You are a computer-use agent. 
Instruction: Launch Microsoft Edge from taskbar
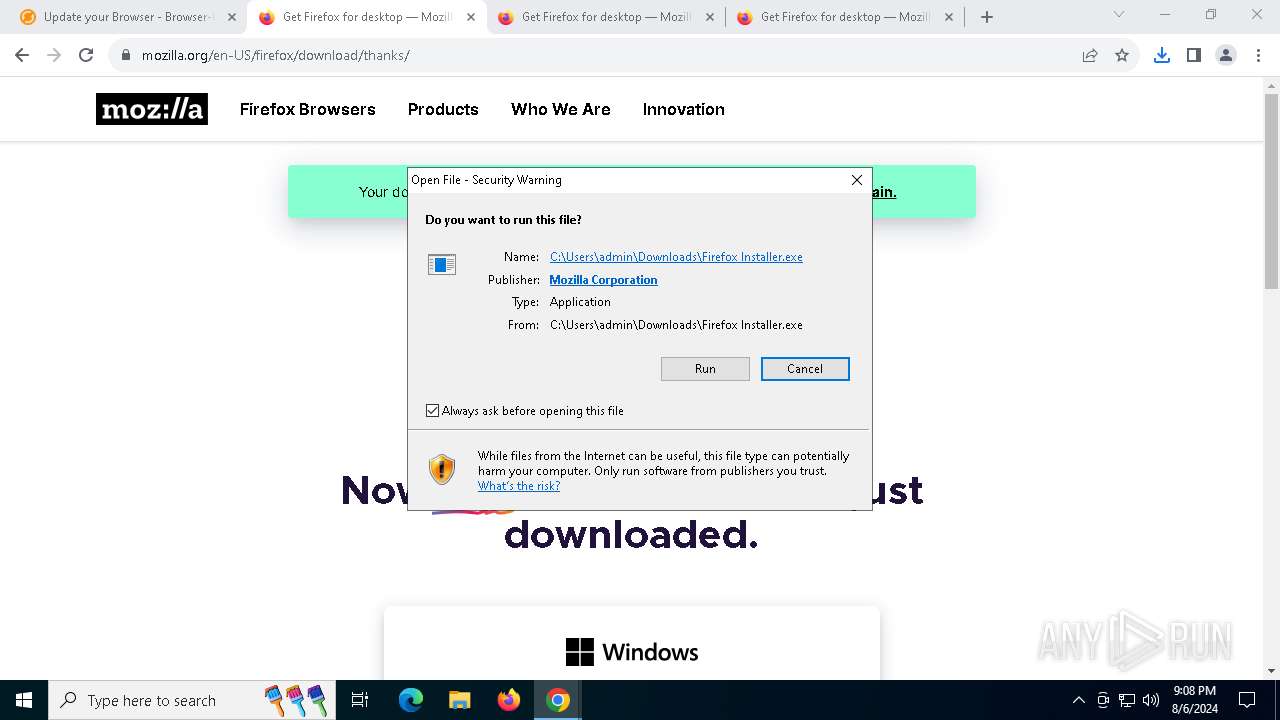click(411, 700)
